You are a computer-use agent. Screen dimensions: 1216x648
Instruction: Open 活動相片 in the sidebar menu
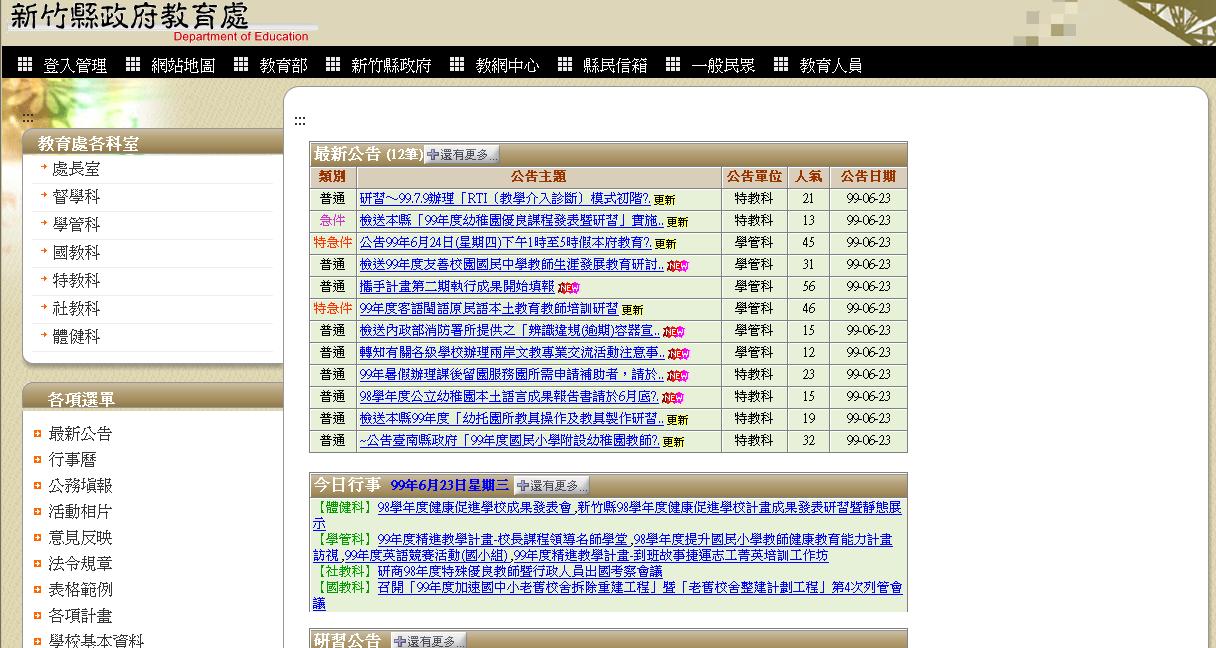[x=80, y=511]
